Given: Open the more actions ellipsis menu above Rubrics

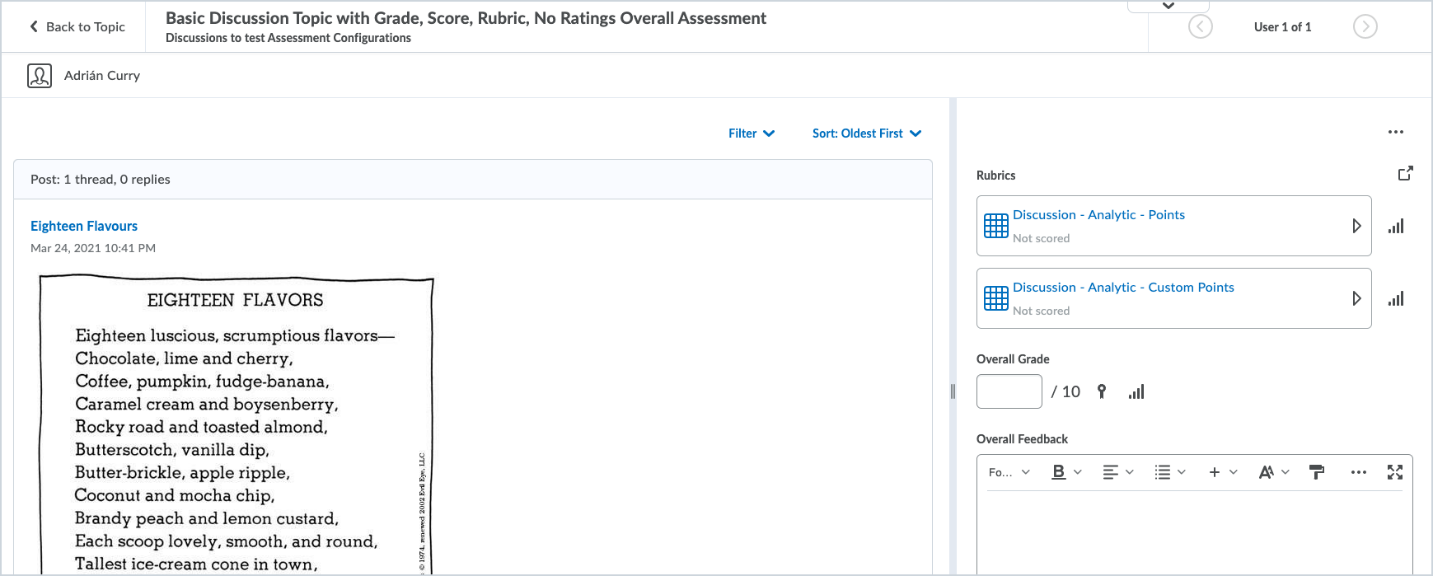Looking at the screenshot, I should click(x=1396, y=131).
